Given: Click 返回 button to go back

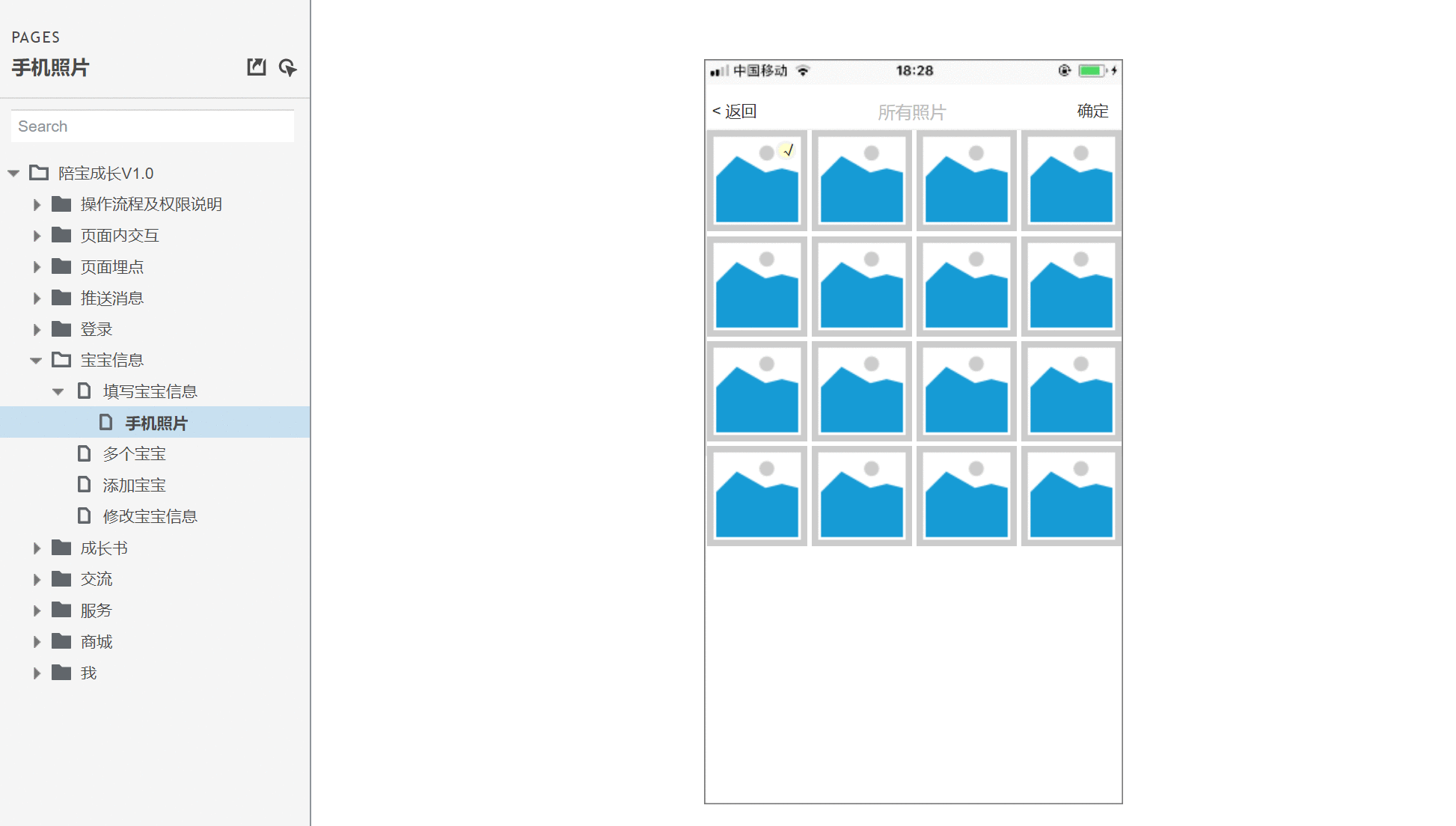Looking at the screenshot, I should tap(735, 112).
